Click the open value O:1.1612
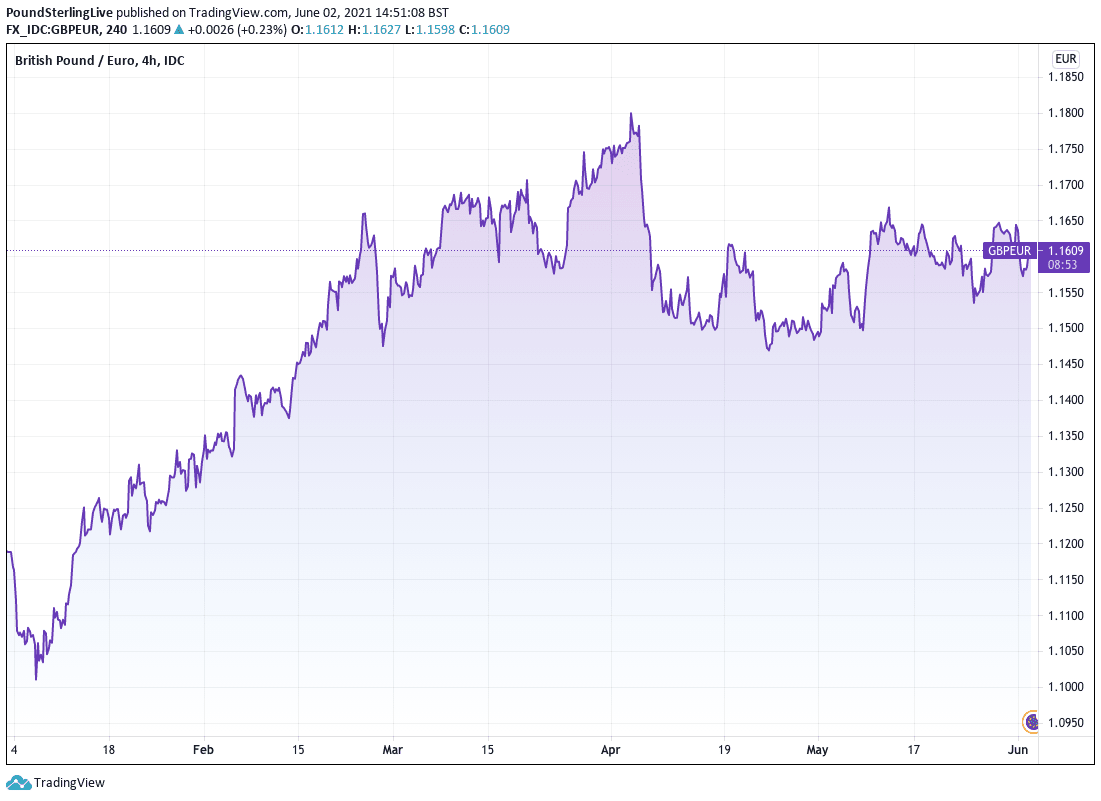This screenshot has height=801, width=1101. (317, 29)
